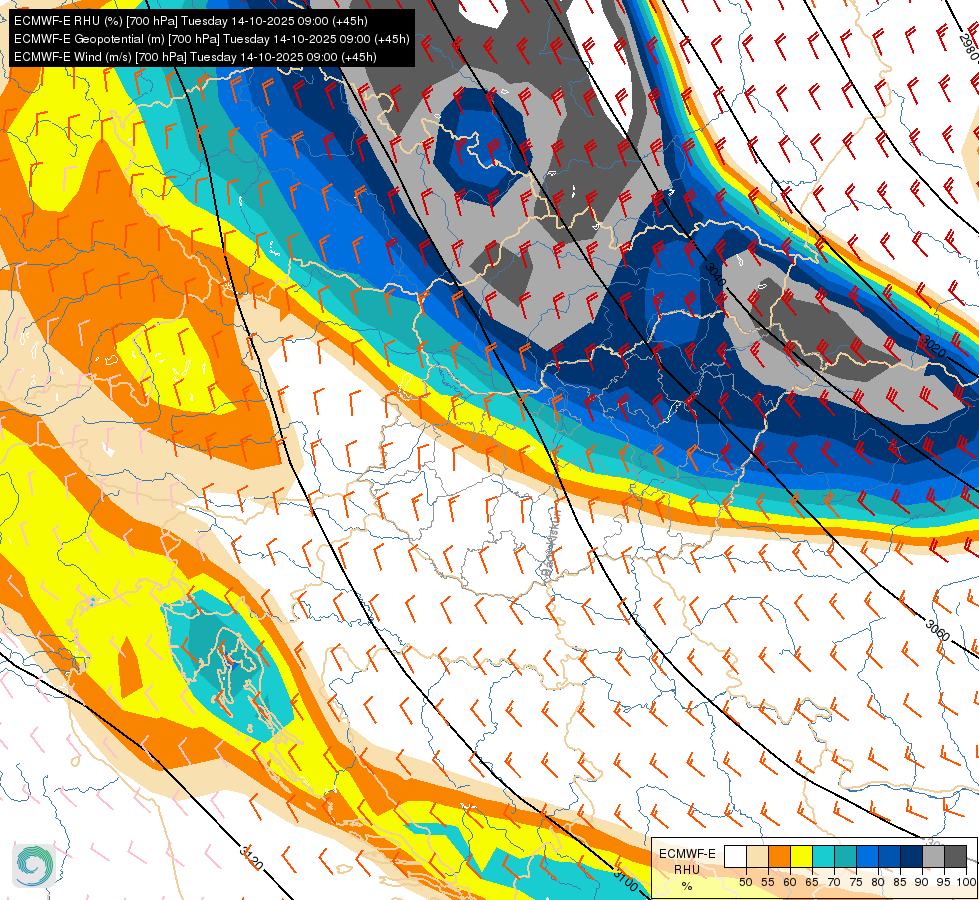Click the ECMWF-E Geopotential header line
Screen dimensions: 979x900
point(210,39)
